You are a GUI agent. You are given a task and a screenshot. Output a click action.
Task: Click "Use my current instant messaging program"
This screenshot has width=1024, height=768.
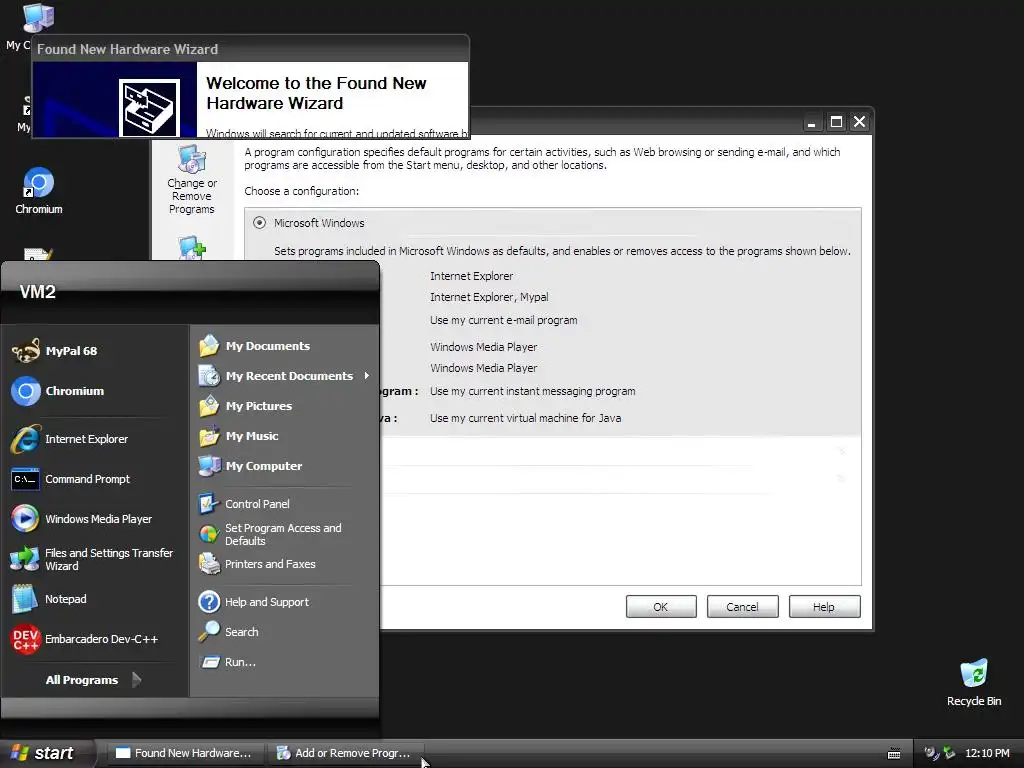click(x=532, y=391)
